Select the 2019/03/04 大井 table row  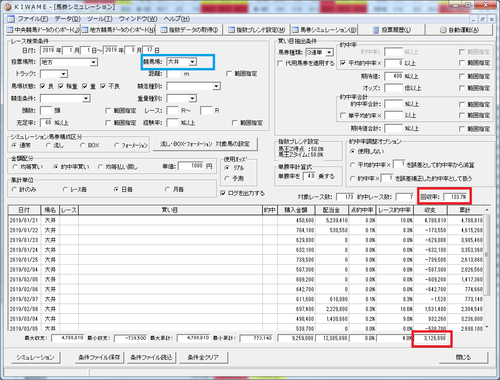tap(246, 319)
